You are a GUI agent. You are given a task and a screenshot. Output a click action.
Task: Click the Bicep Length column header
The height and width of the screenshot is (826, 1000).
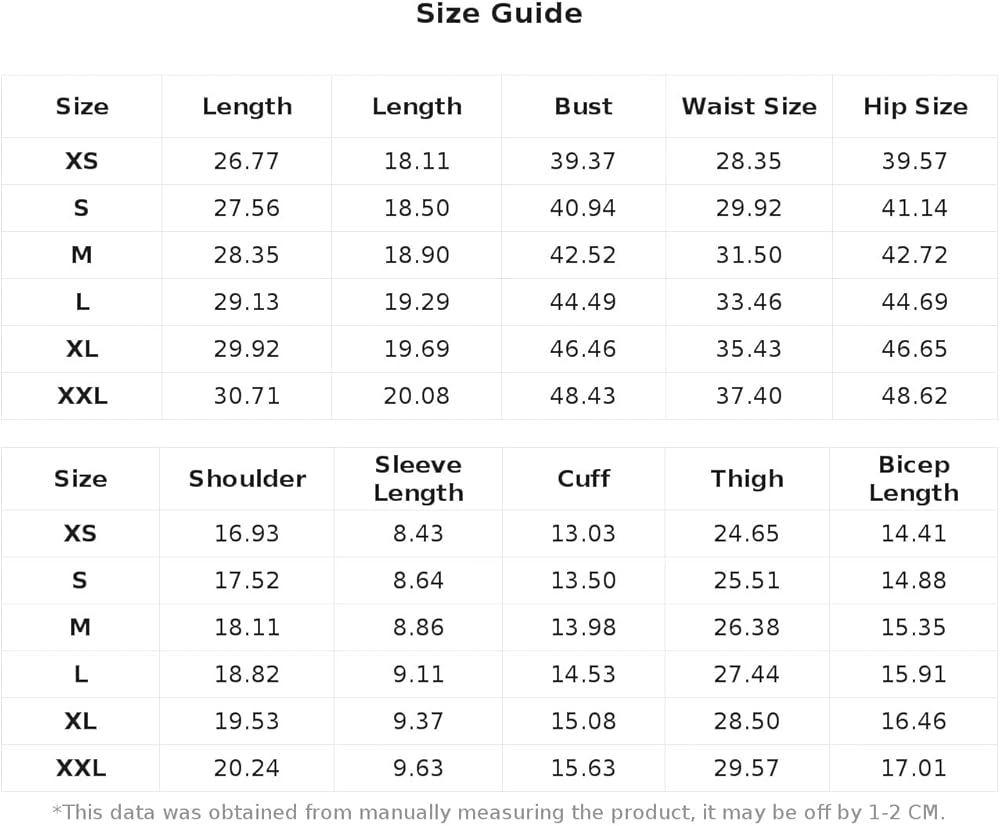[x=913, y=479]
